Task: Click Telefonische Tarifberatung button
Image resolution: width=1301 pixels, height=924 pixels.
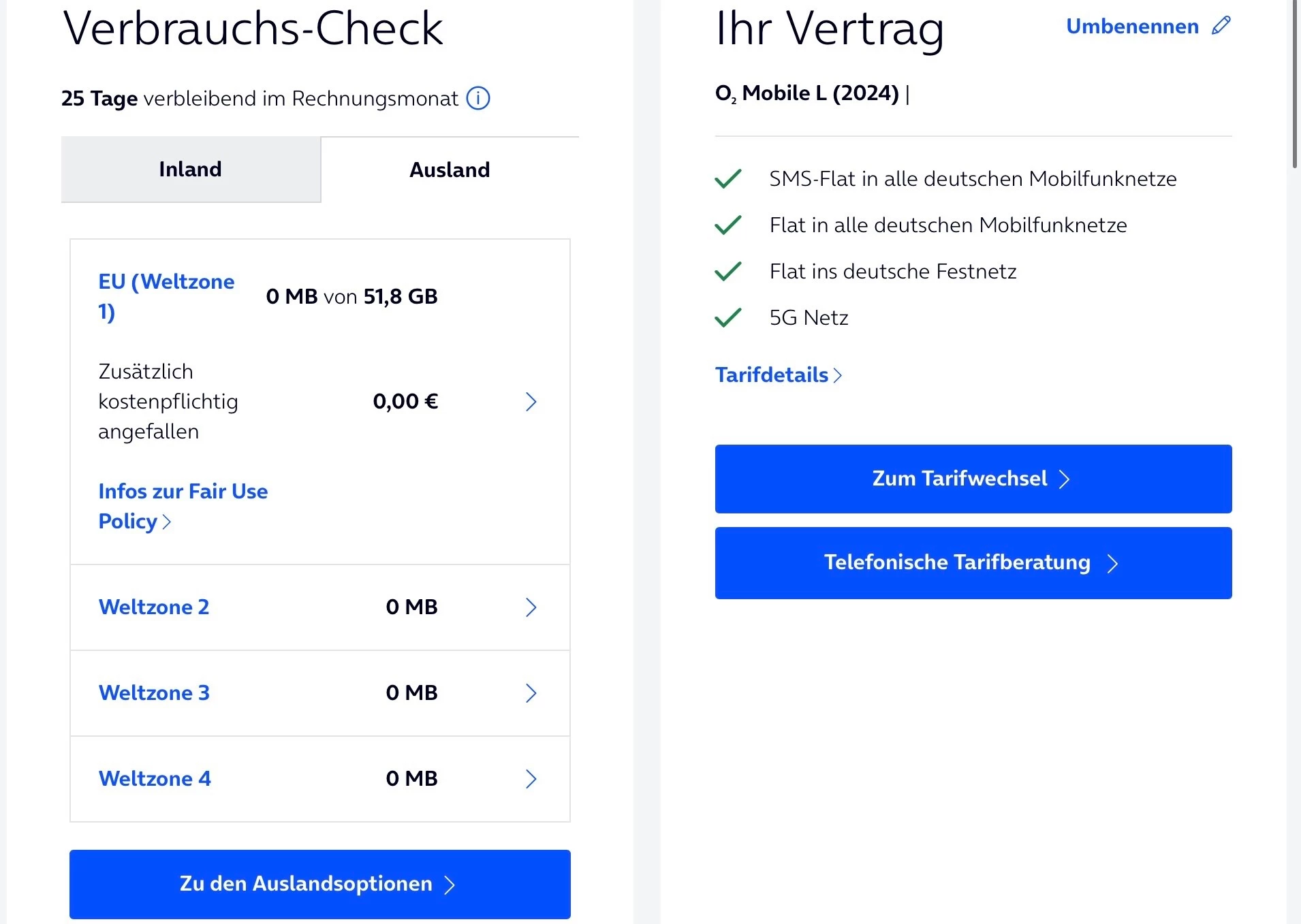Action: (x=973, y=563)
